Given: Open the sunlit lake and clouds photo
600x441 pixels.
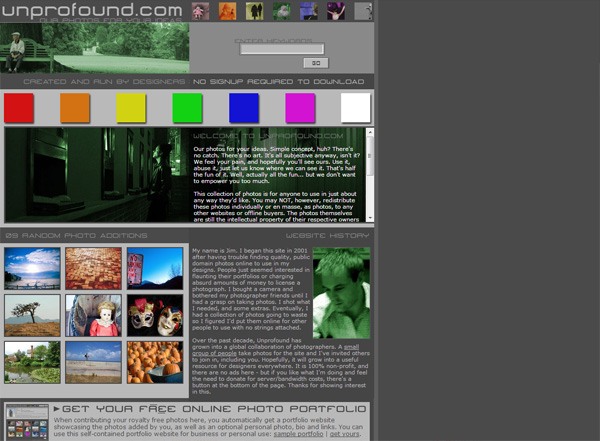Looking at the screenshot, I should click(32, 268).
